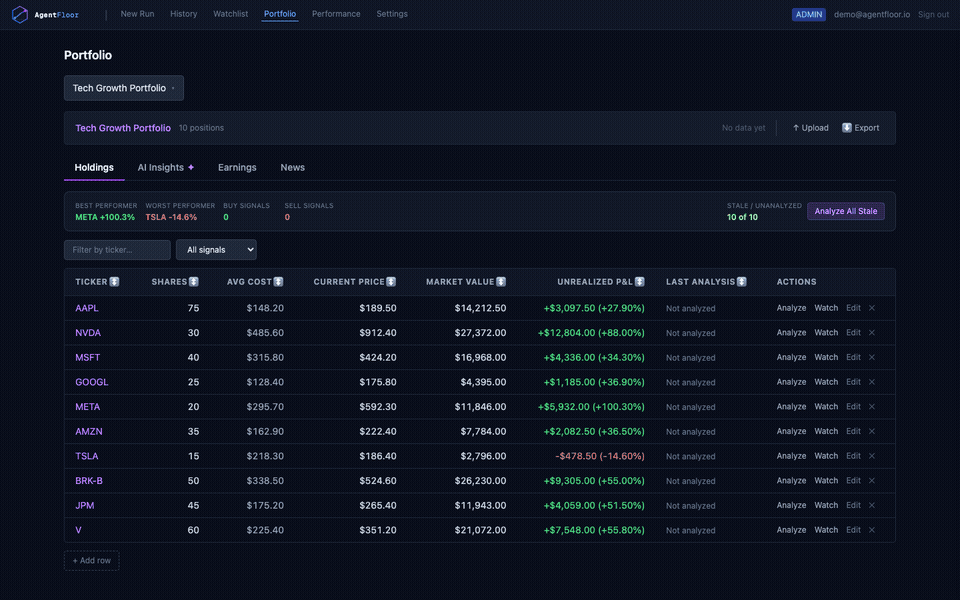Open the News tab
Viewport: 960px width, 600px height.
pos(293,167)
